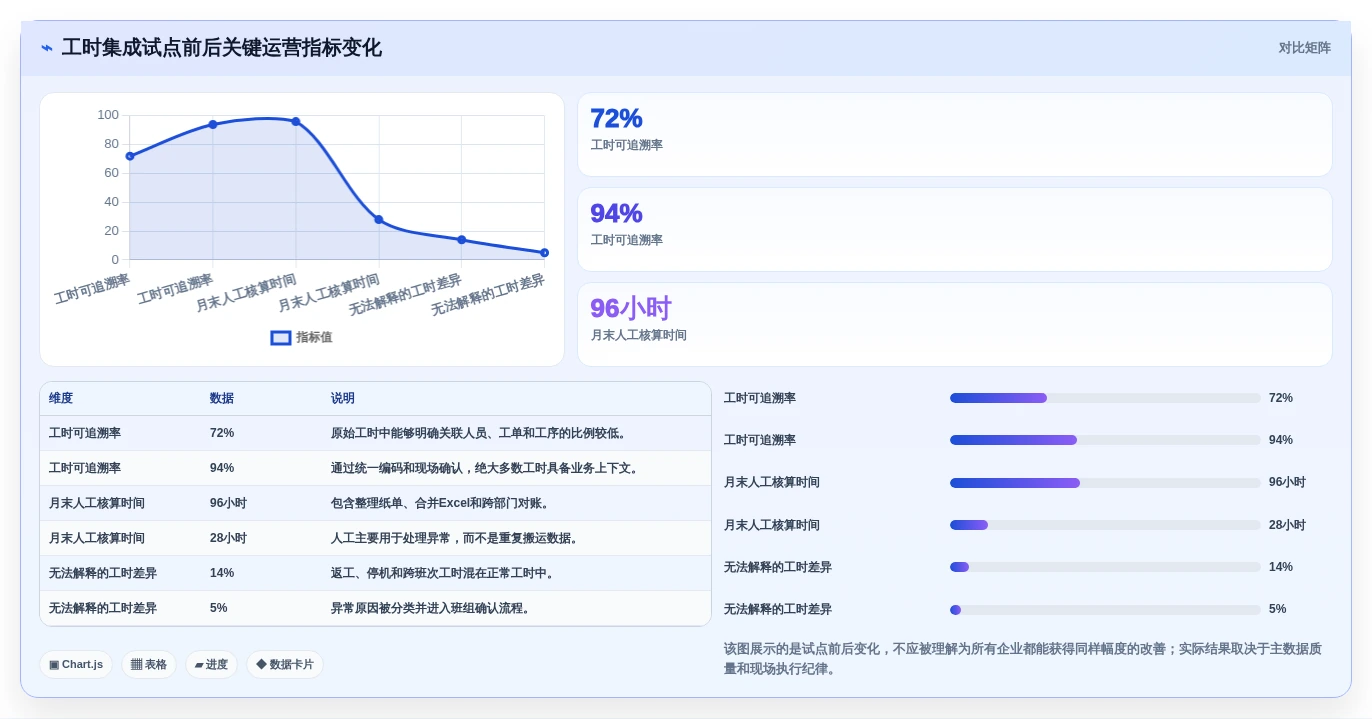Select the 数据卡片 tag chip
This screenshot has height=719, width=1372.
point(285,664)
